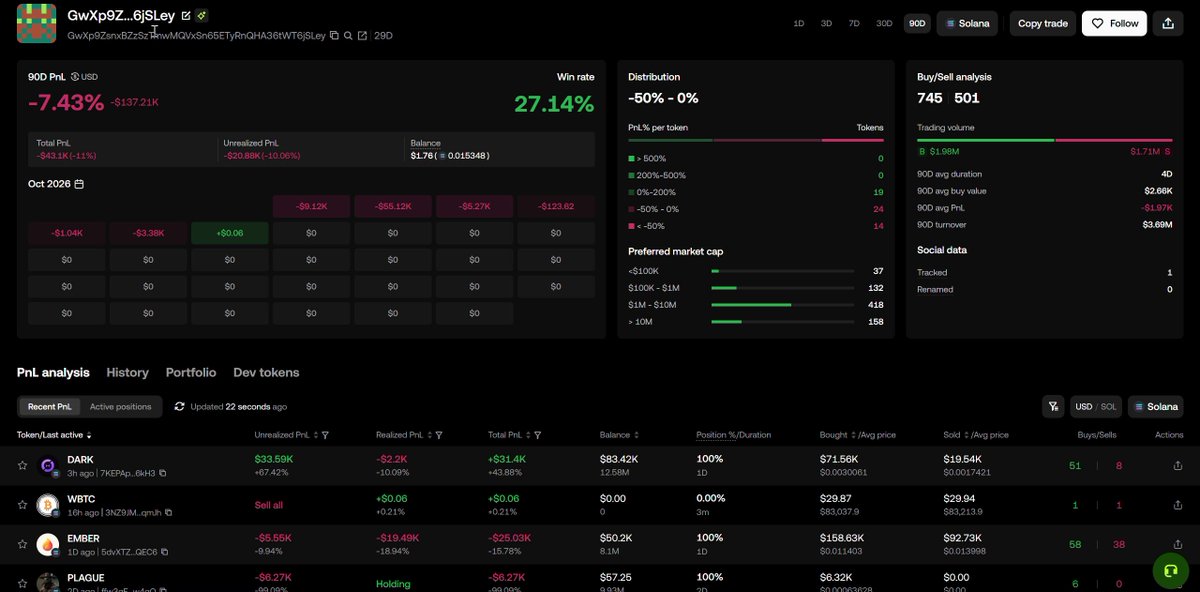The width and height of the screenshot is (1200, 592).
Task: Click the Copy trade button
Action: [1043, 24]
